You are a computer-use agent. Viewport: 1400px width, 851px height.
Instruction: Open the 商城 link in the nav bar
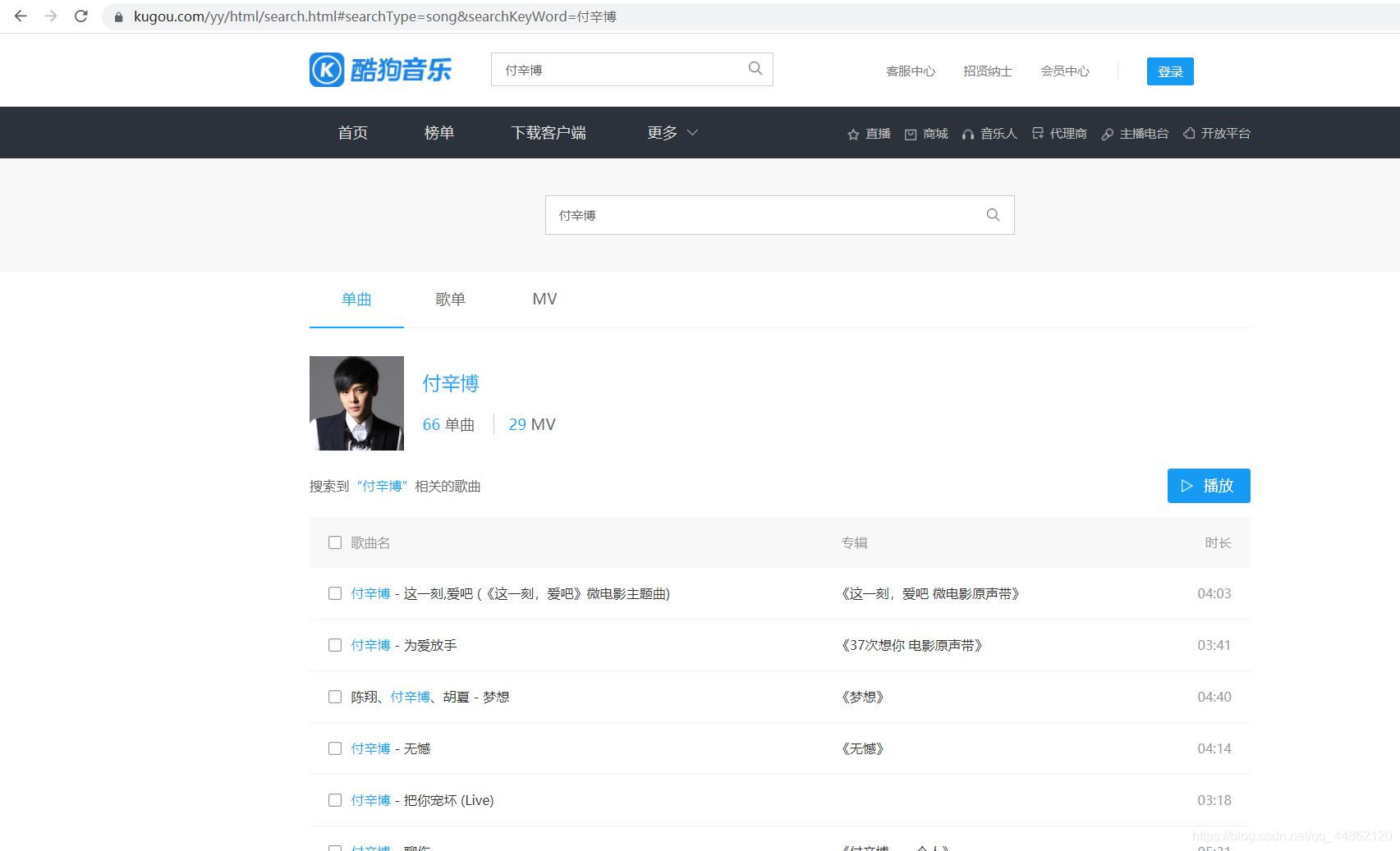point(935,134)
